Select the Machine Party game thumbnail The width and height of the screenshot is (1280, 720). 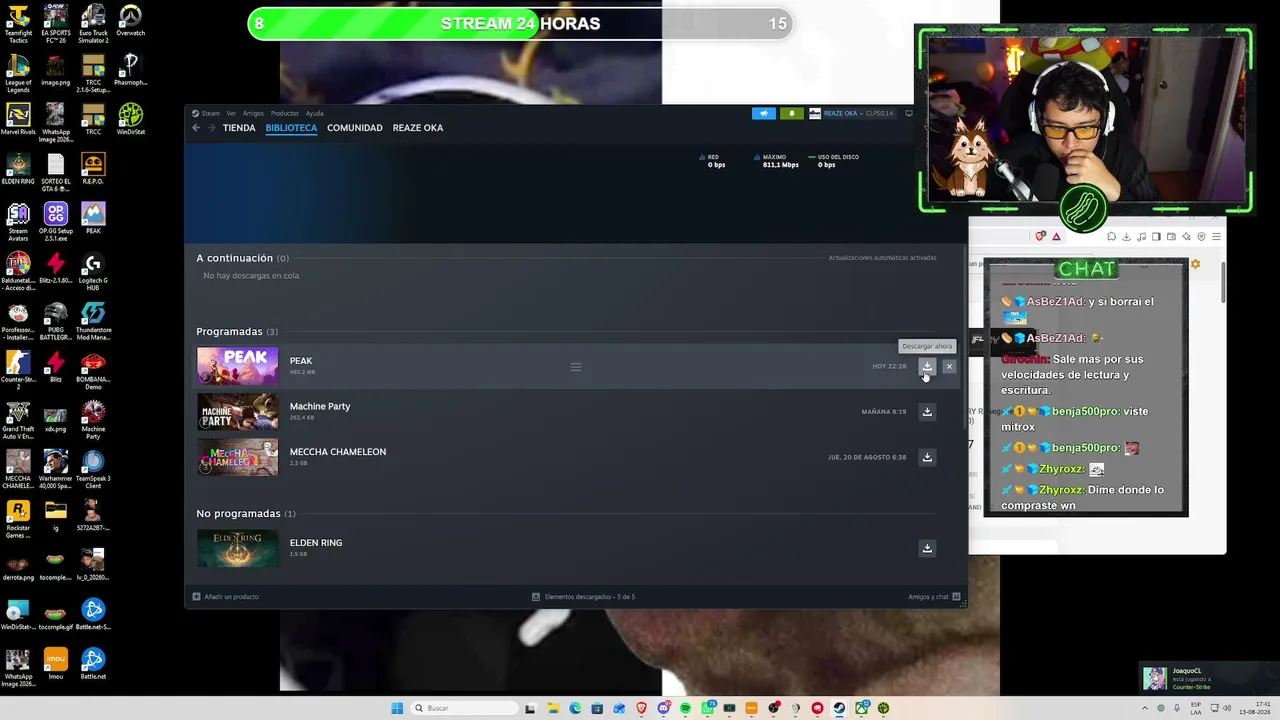coord(237,411)
